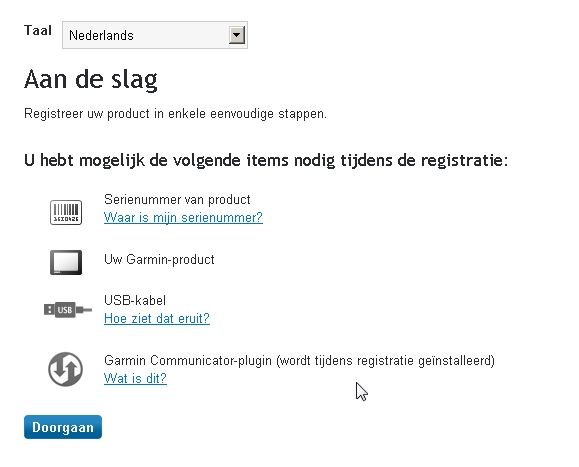Screen dimensions: 579x467
Task: Click the Garmin device screen icon
Action: click(x=66, y=262)
